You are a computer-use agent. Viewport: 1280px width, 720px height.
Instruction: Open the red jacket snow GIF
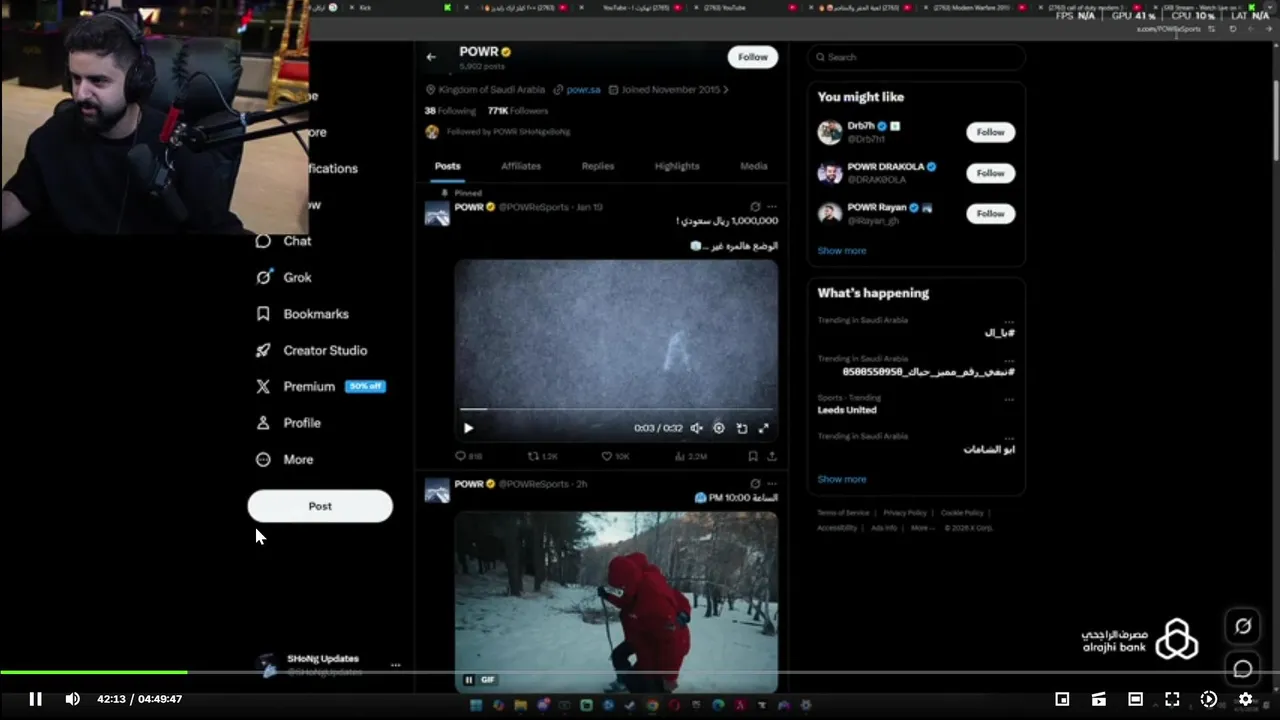[x=616, y=602]
